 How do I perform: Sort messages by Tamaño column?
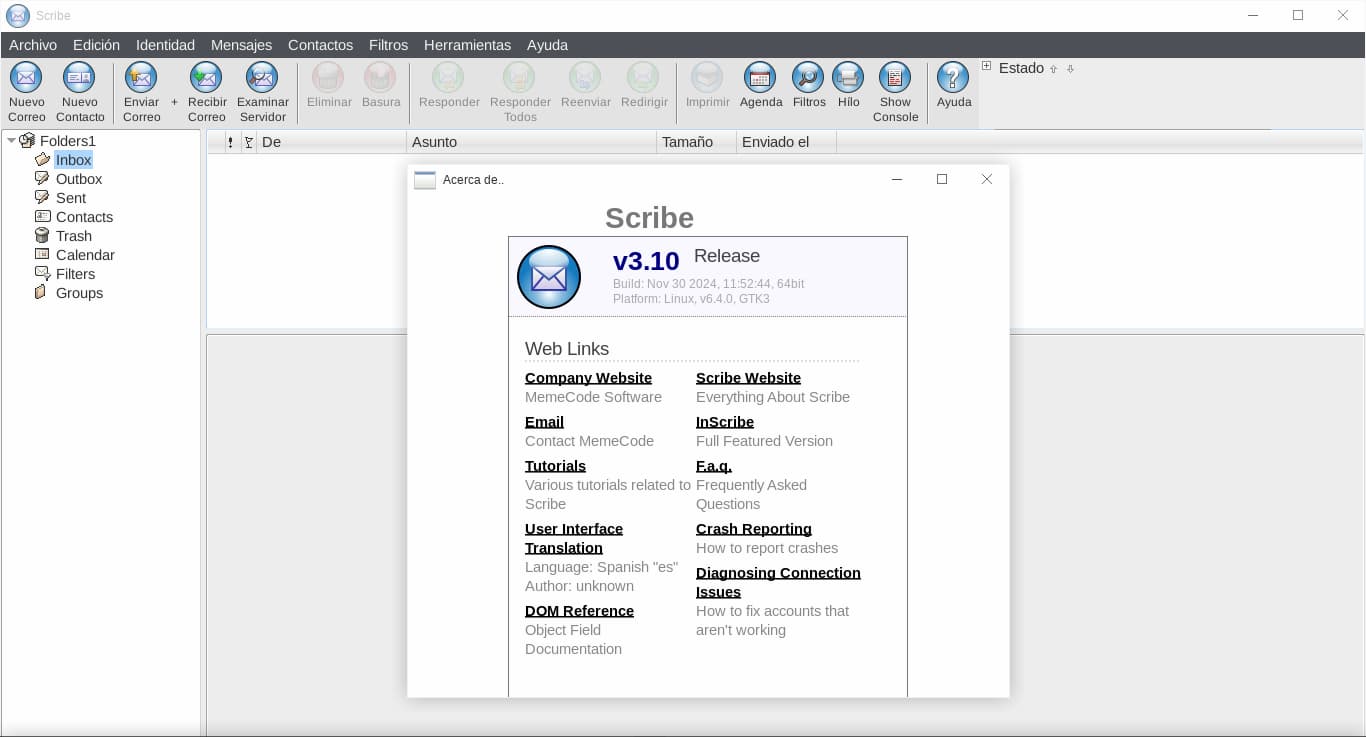click(x=696, y=142)
